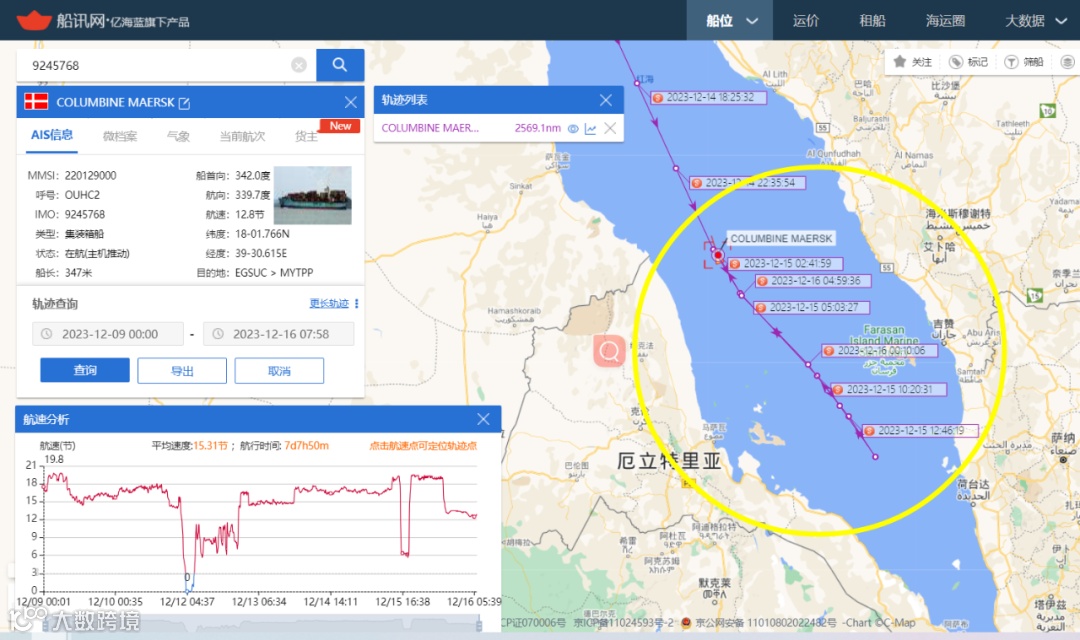Close the 轨迹列表 panel

click(605, 100)
